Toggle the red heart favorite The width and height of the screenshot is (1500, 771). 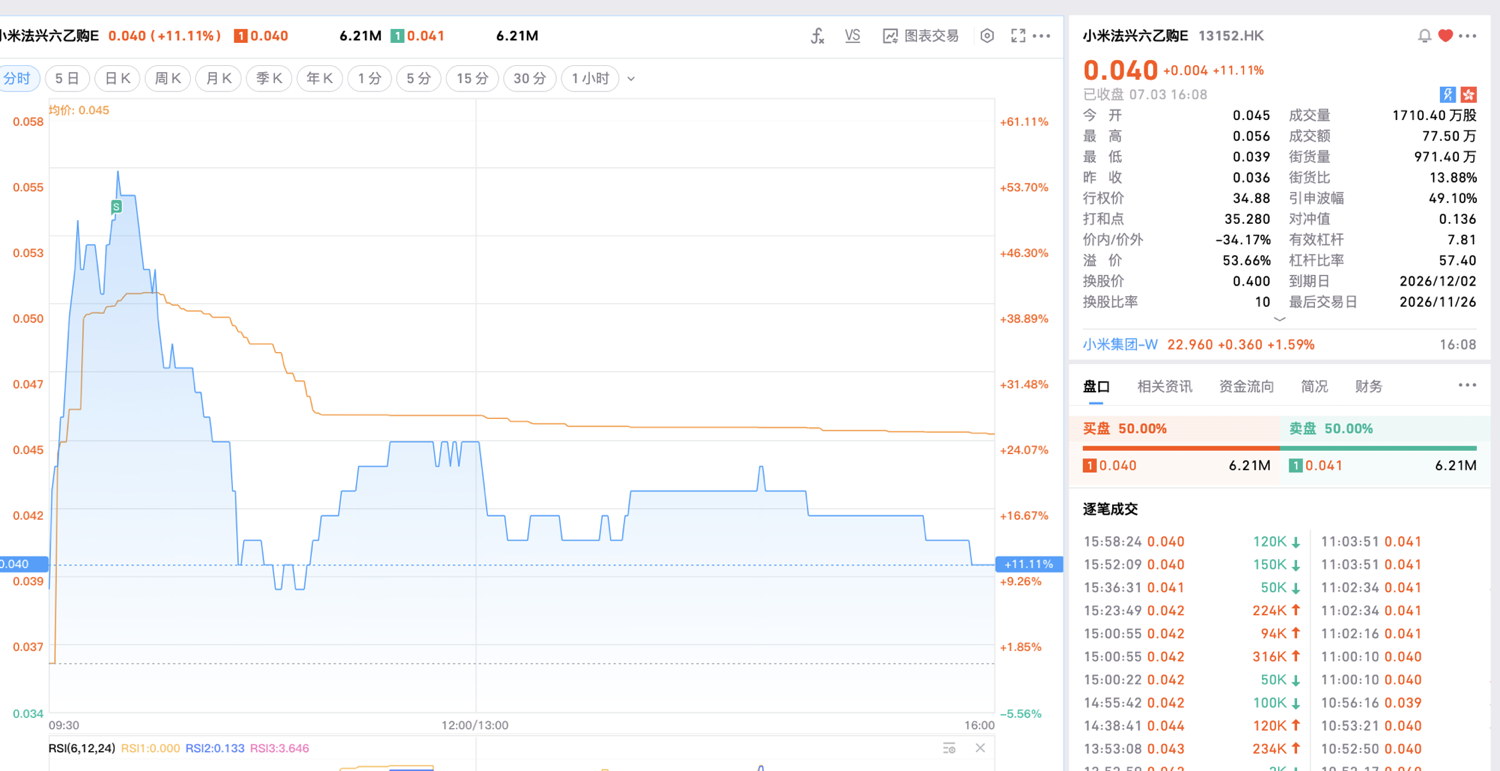(x=1445, y=36)
